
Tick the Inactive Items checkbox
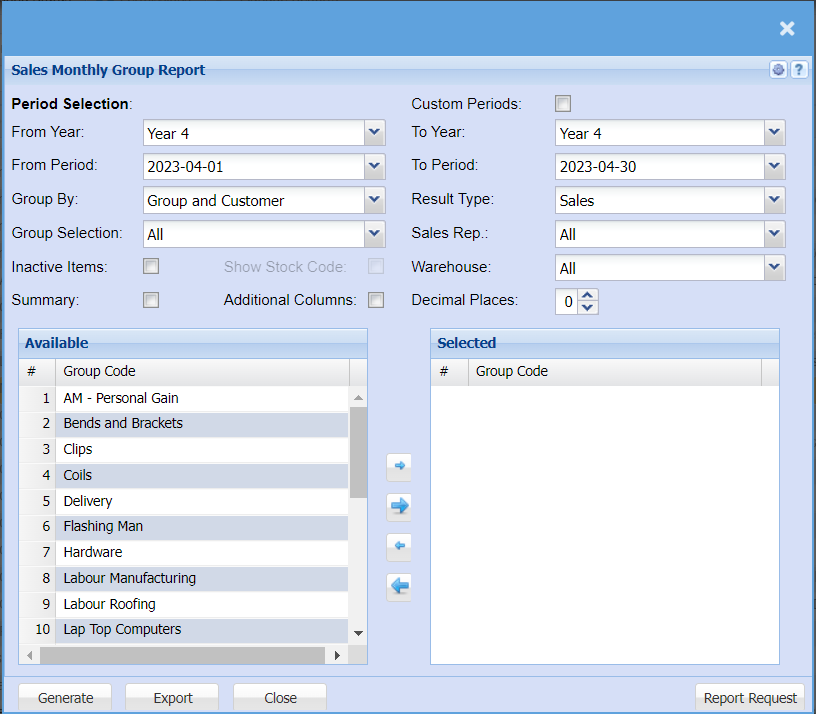(151, 266)
